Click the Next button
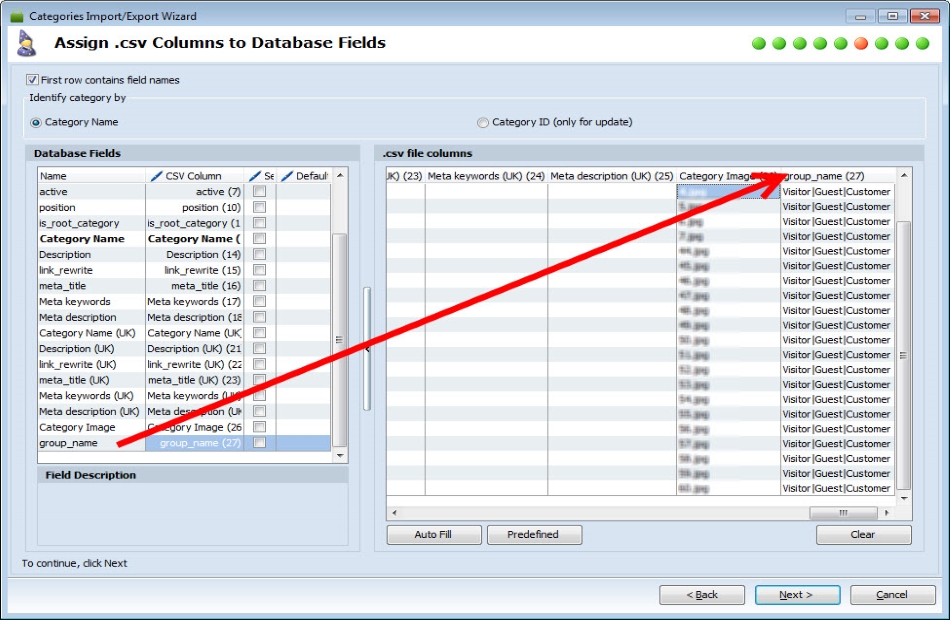The image size is (950, 620). click(x=797, y=595)
